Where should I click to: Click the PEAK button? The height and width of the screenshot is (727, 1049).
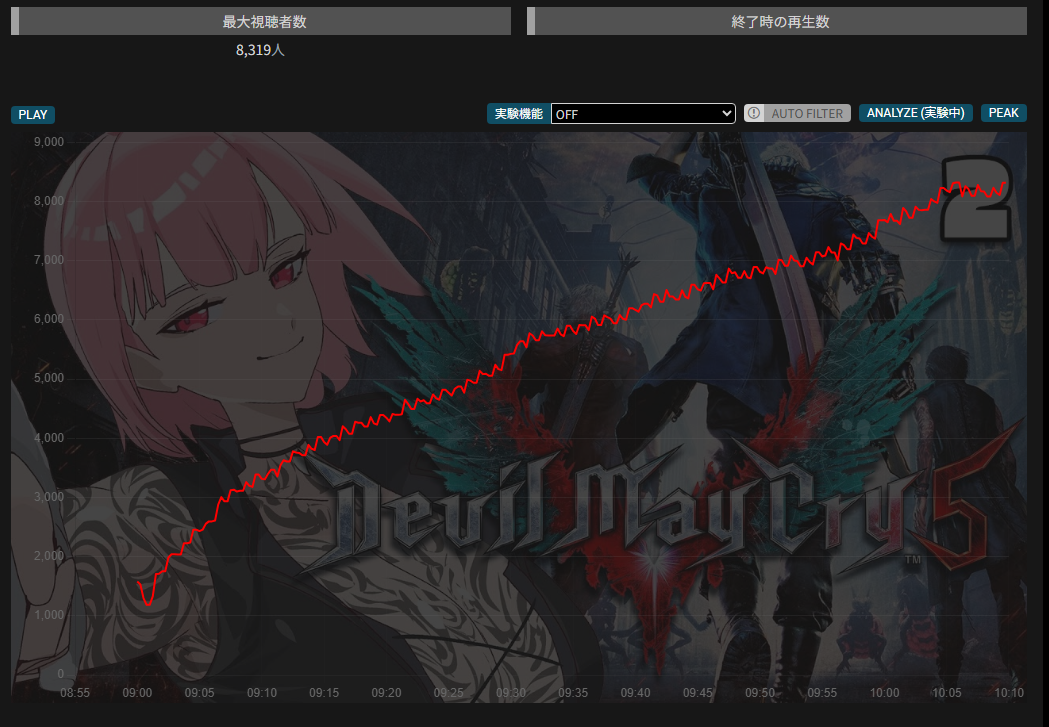pyautogui.click(x=1004, y=113)
